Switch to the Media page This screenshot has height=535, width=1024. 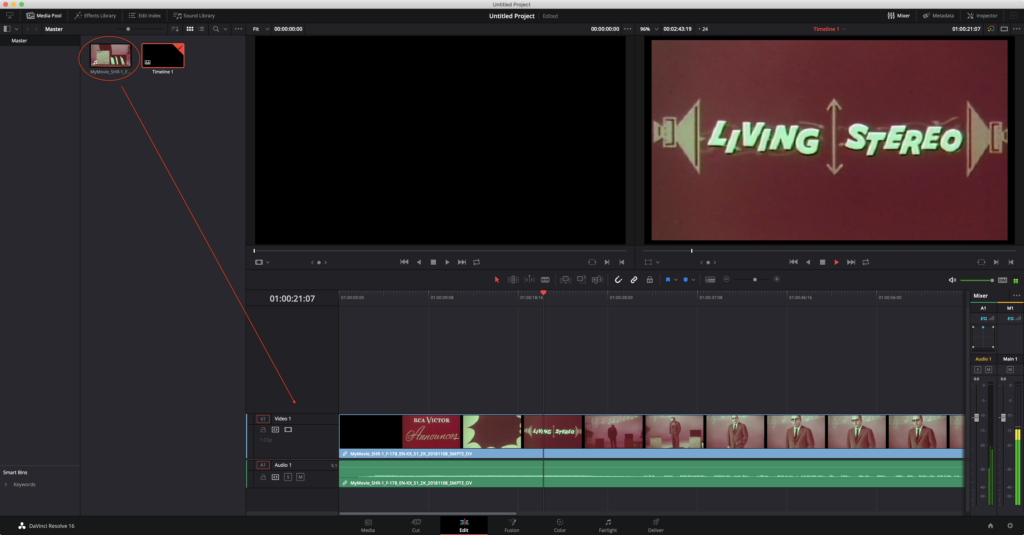(x=368, y=525)
